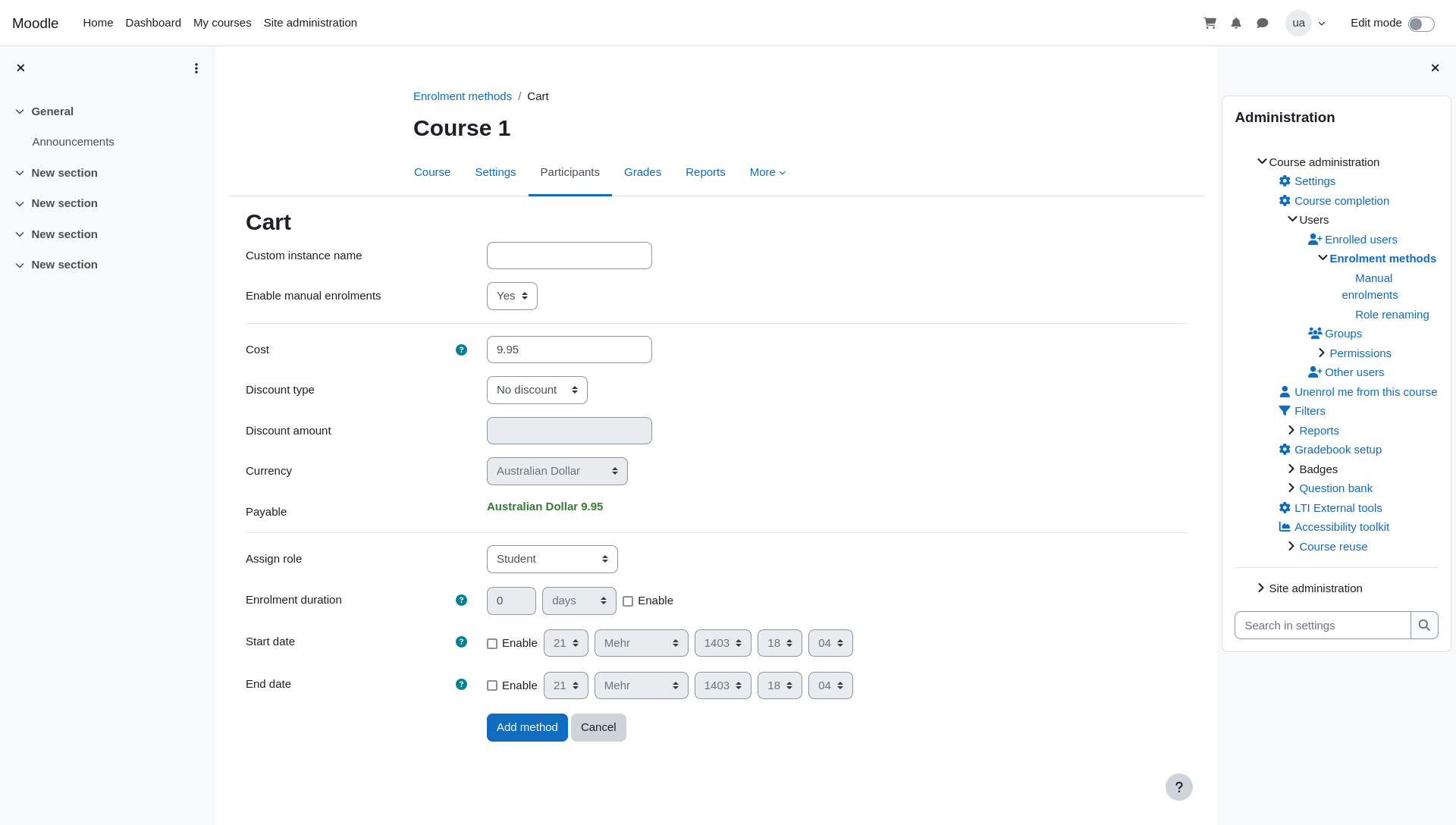The height and width of the screenshot is (825, 1456).
Task: Click the gear icon beside Gradebook setup
Action: 1285,450
